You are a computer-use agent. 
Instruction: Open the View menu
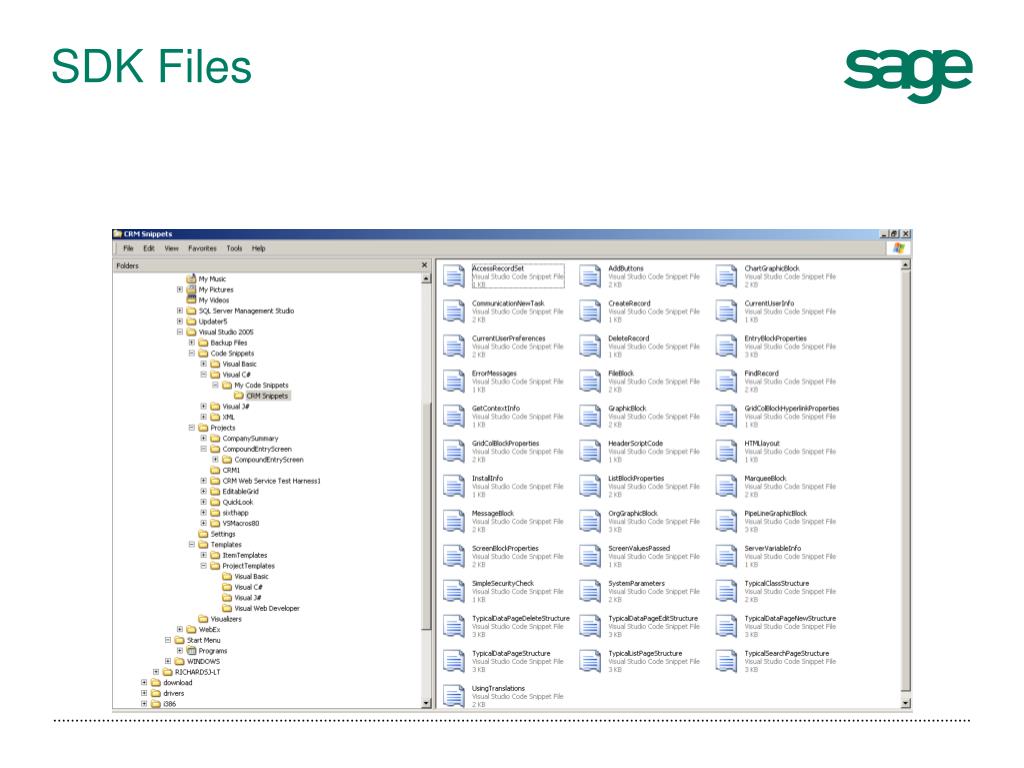[171, 248]
